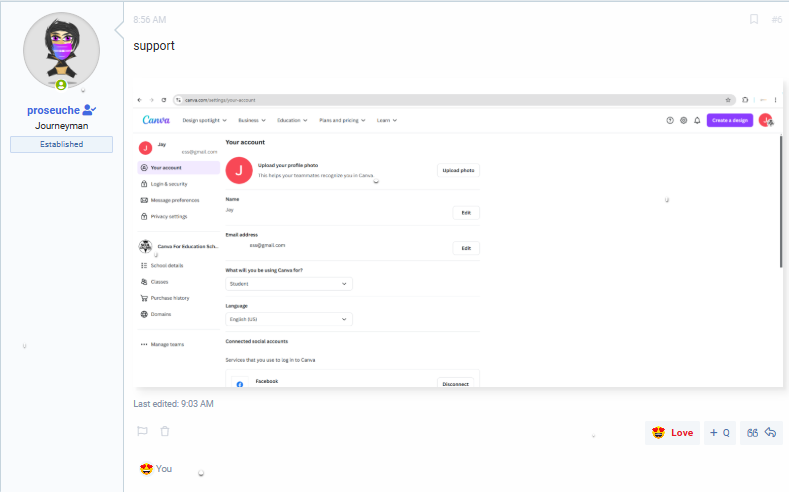The width and height of the screenshot is (789, 492).
Task: Click the browser three-dot menu icon
Action: point(775,100)
